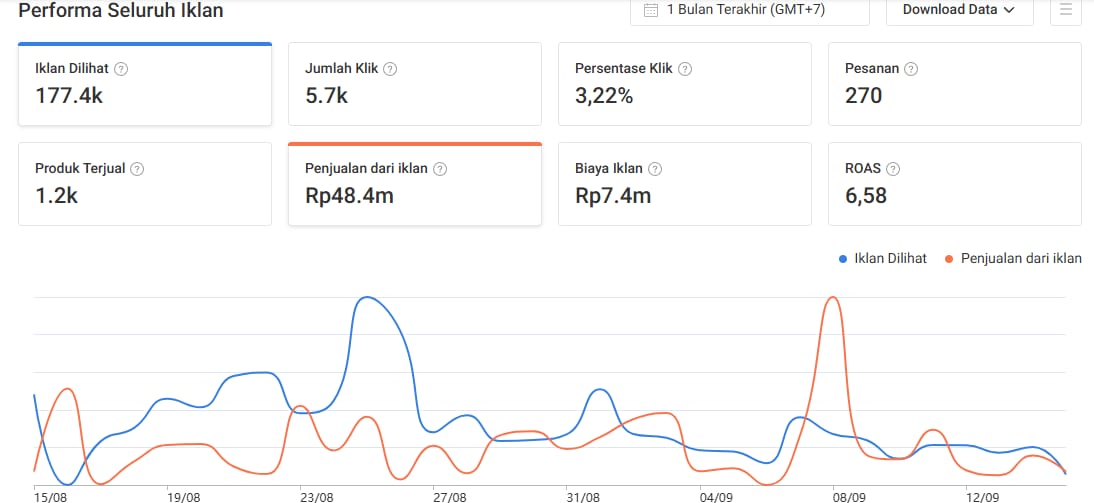Click help icon next to ROAS
This screenshot has height=503, width=1094.
pyautogui.click(x=893, y=169)
